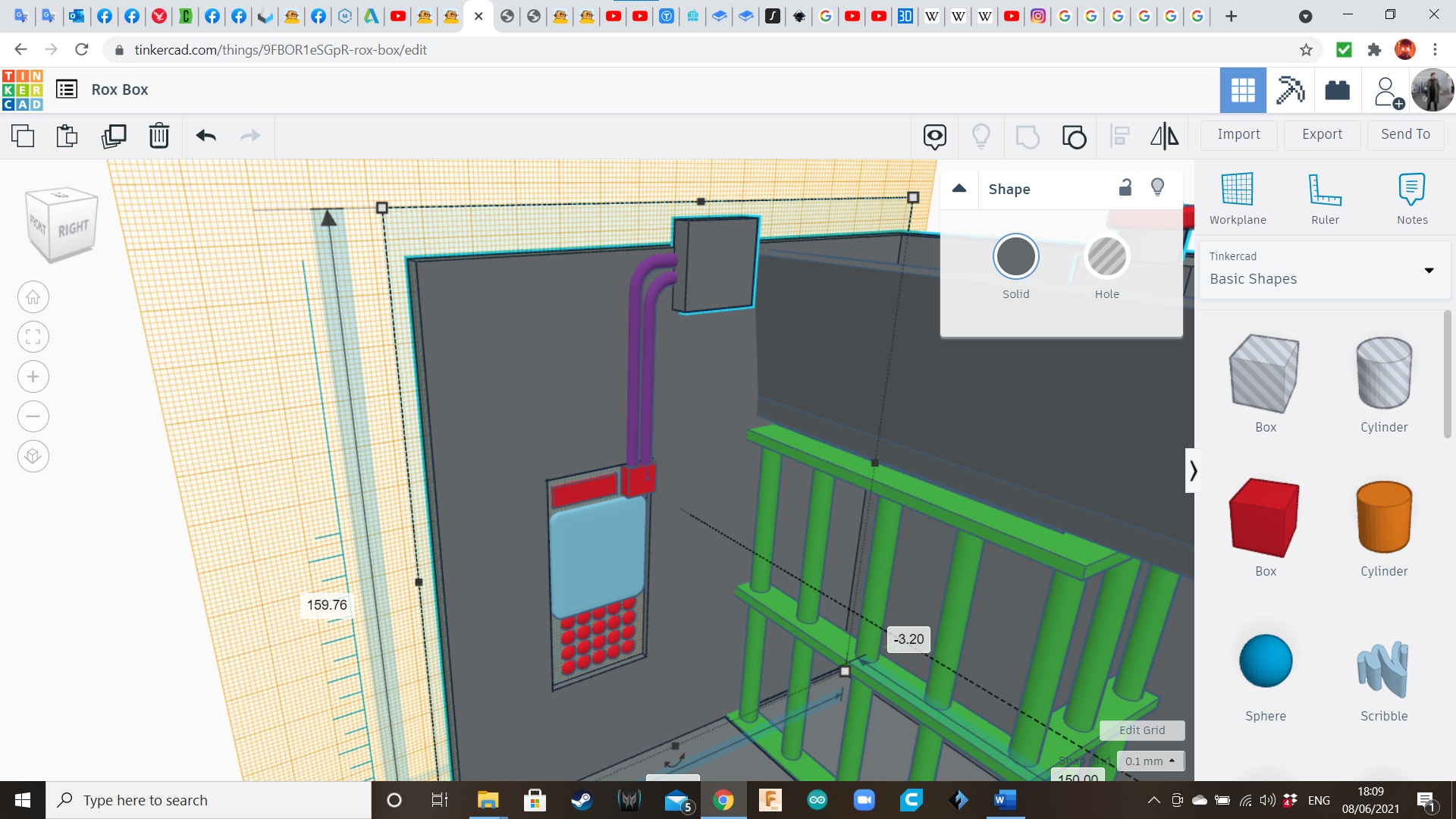Open the Snap Grid 0.1 mm dropdown
This screenshot has width=1456, height=819.
pos(1150,761)
